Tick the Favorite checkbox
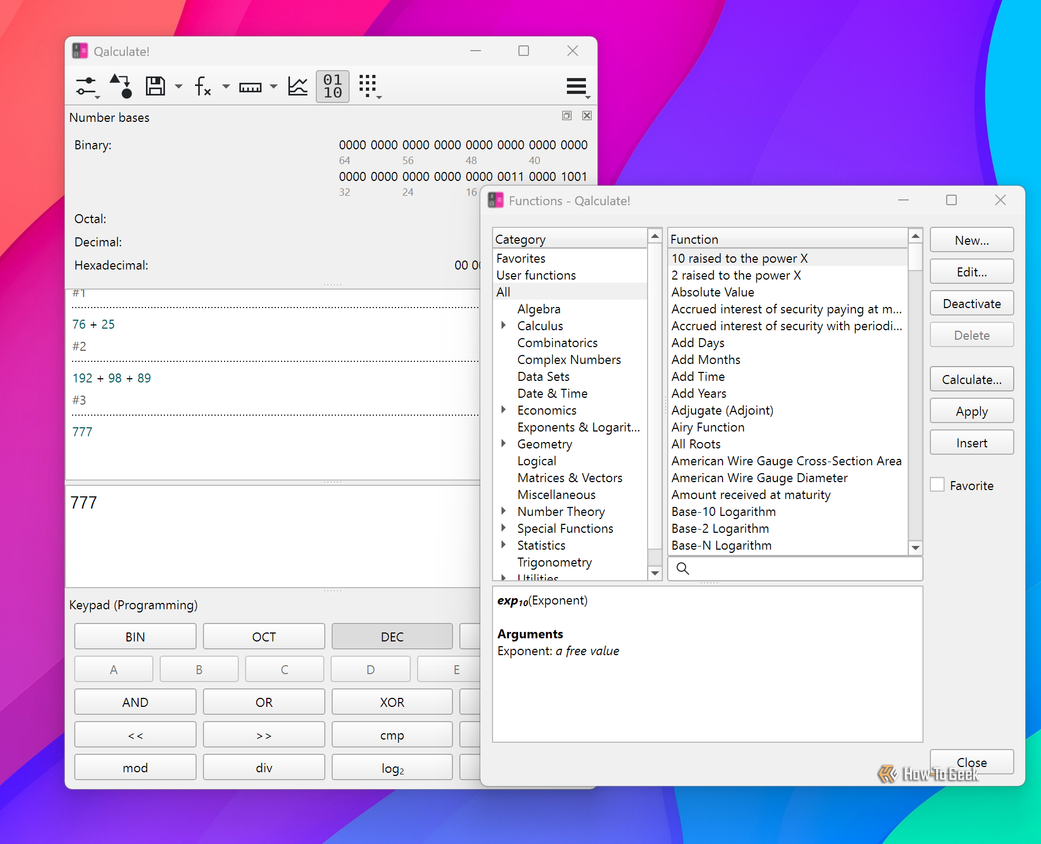The image size is (1041, 844). pos(937,485)
